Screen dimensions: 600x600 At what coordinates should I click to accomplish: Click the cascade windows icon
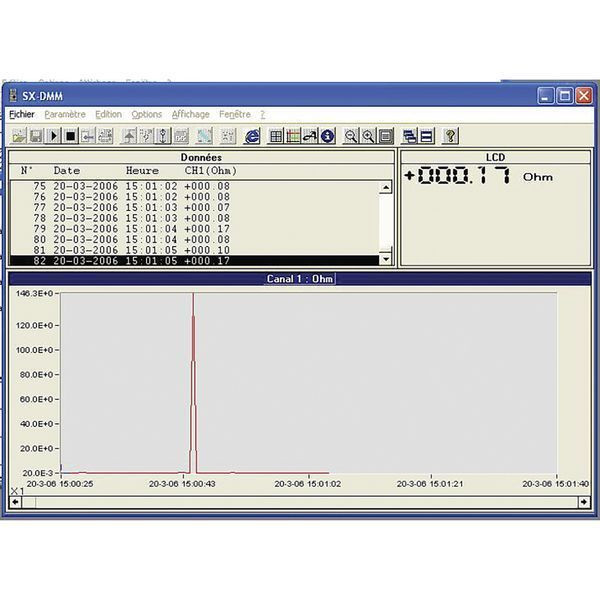pyautogui.click(x=409, y=136)
